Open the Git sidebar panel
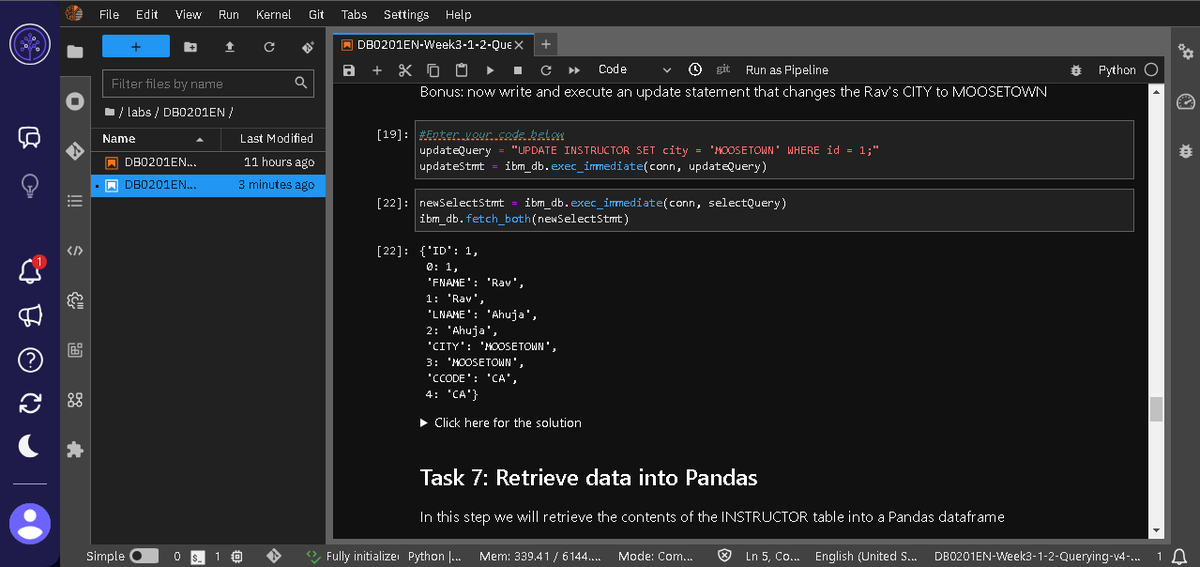This screenshot has width=1200, height=567. [74, 151]
